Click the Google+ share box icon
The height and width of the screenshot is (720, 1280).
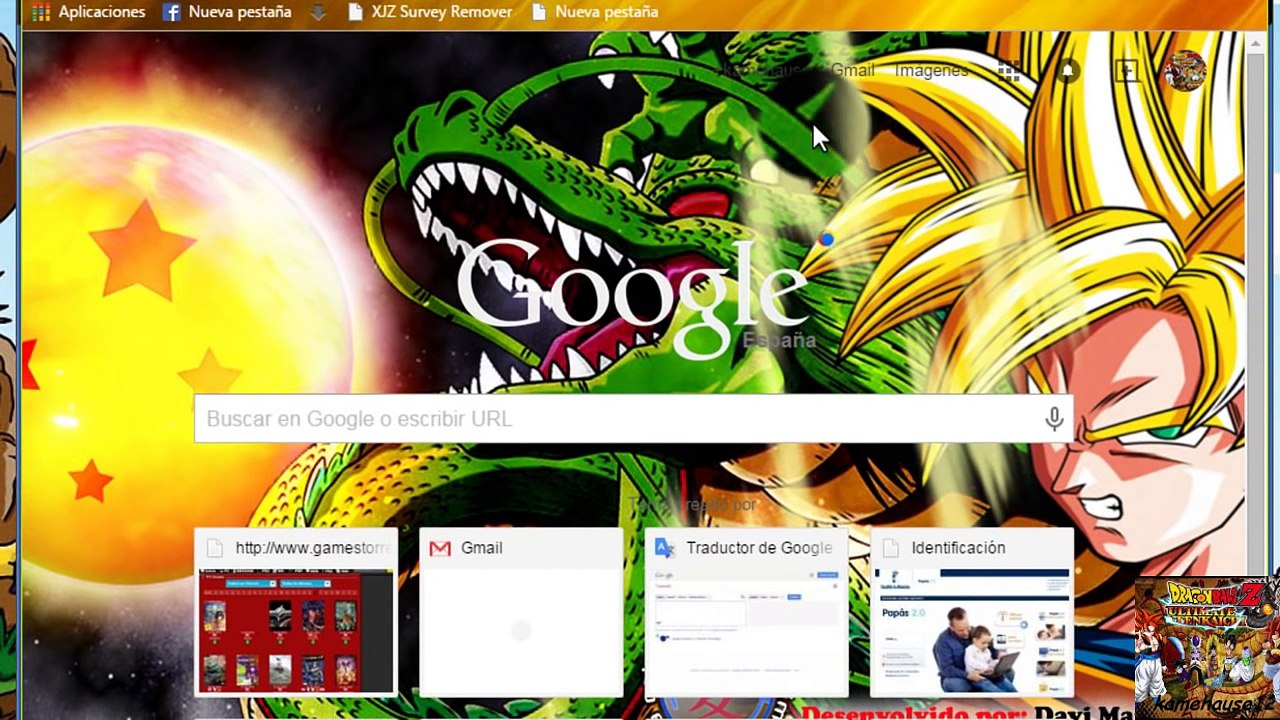[x=1127, y=71]
